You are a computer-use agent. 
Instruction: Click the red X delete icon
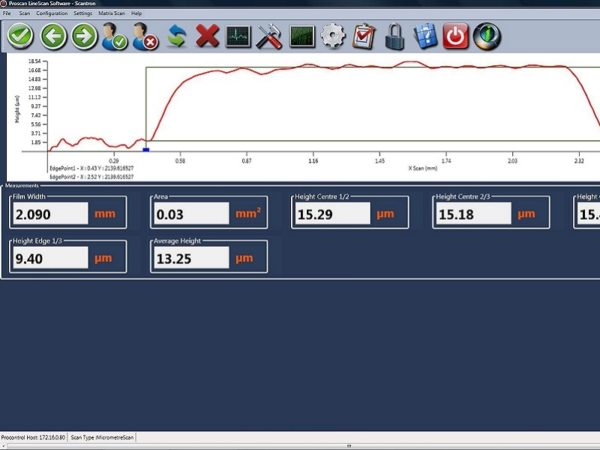(208, 37)
